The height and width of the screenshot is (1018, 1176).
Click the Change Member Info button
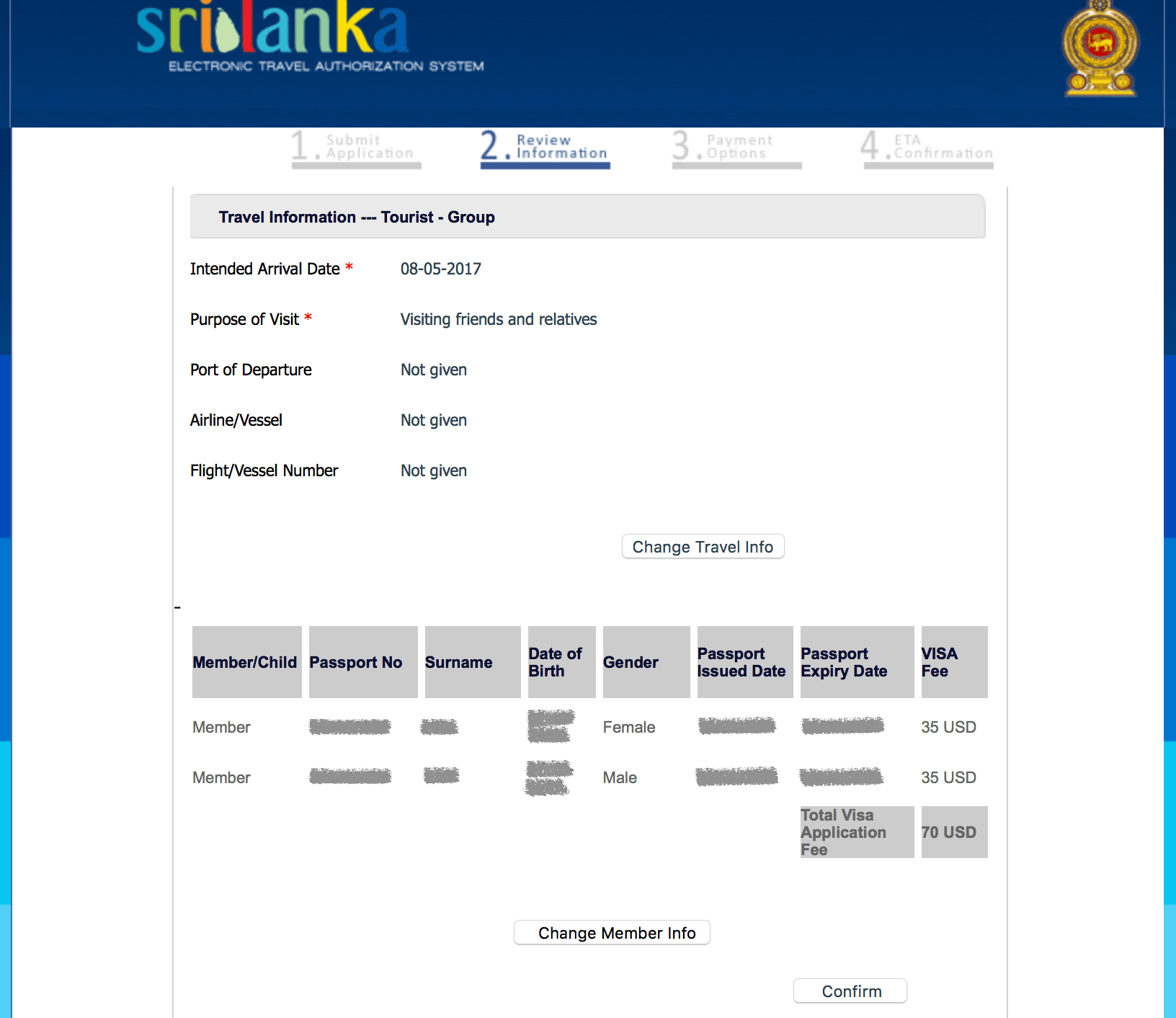[x=612, y=933]
